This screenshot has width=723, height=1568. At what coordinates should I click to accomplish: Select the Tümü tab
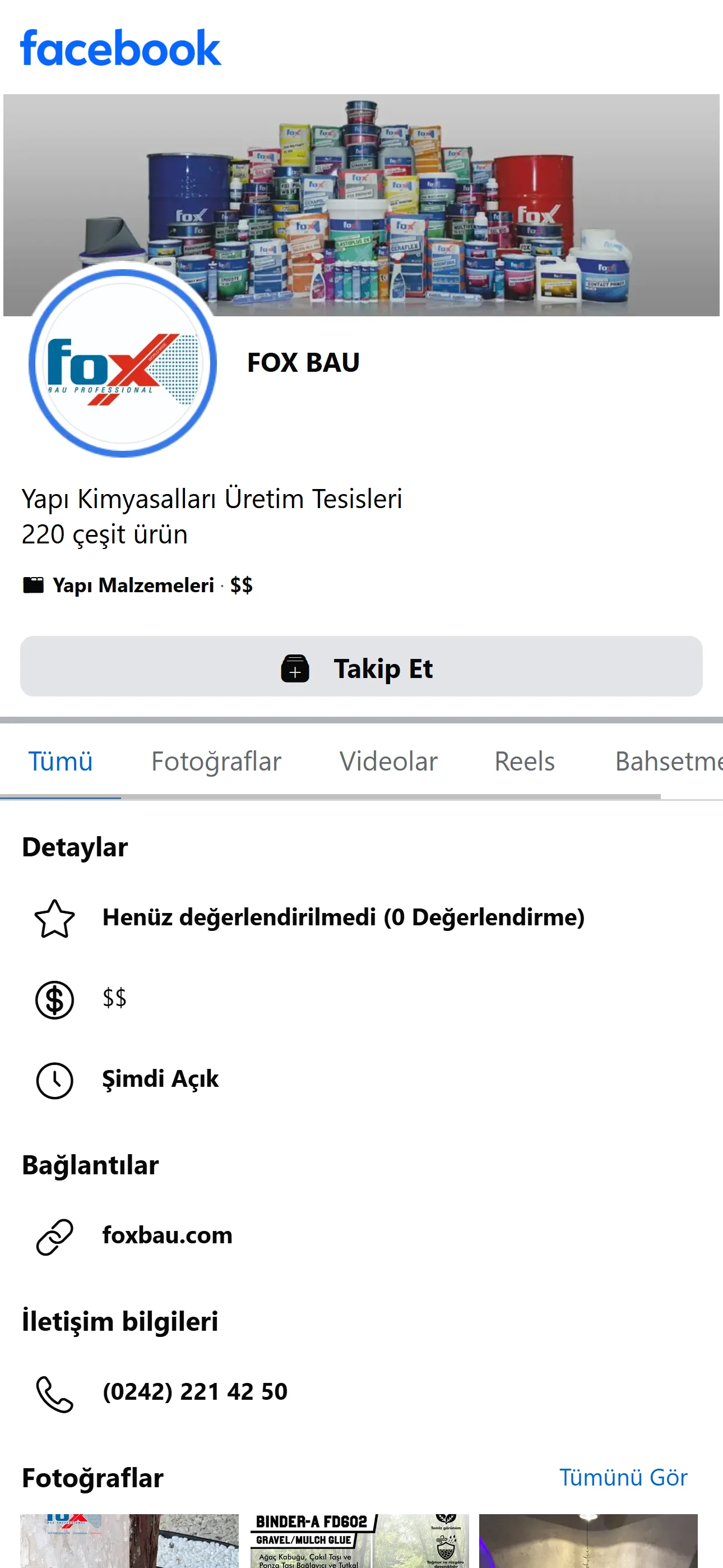[x=61, y=762]
